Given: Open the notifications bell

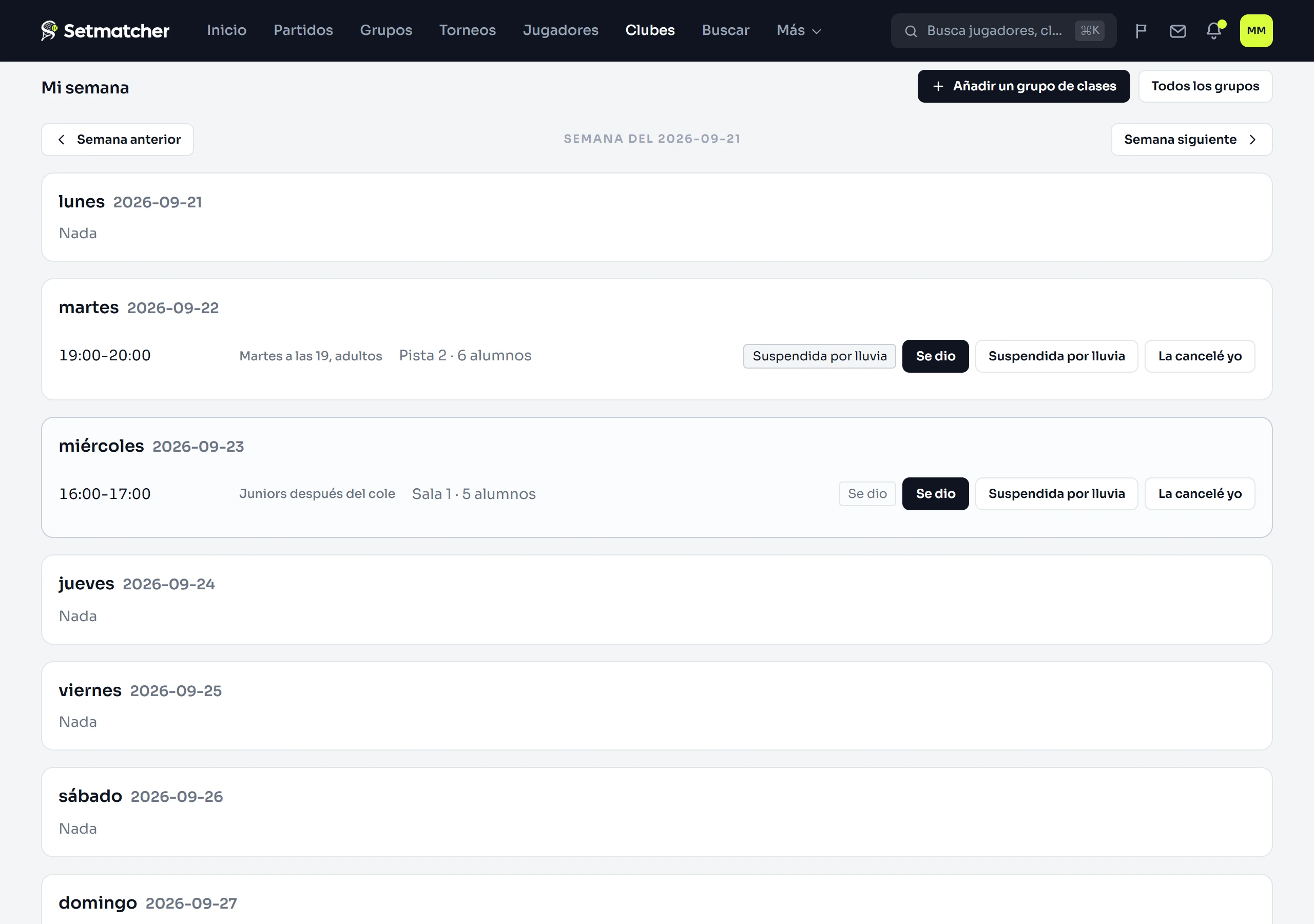Looking at the screenshot, I should [x=1214, y=31].
